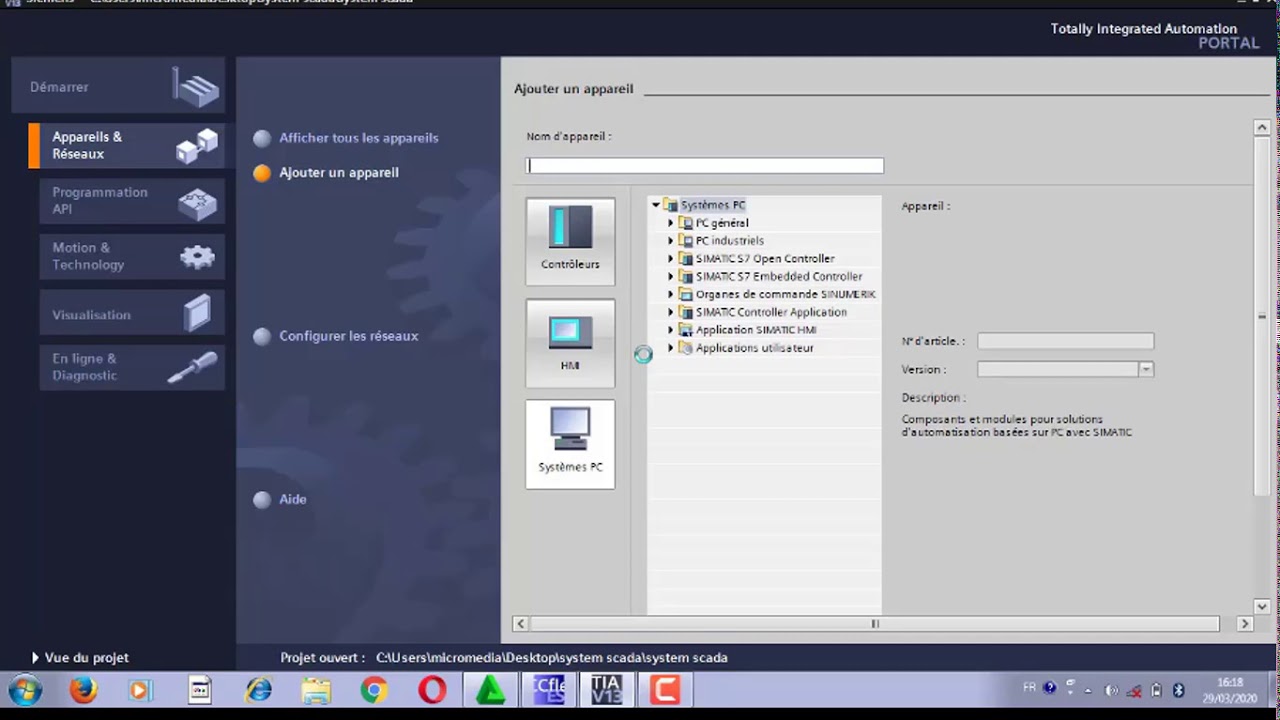Select the HMI device category
Image resolution: width=1280 pixels, height=720 pixels.
pos(570,343)
